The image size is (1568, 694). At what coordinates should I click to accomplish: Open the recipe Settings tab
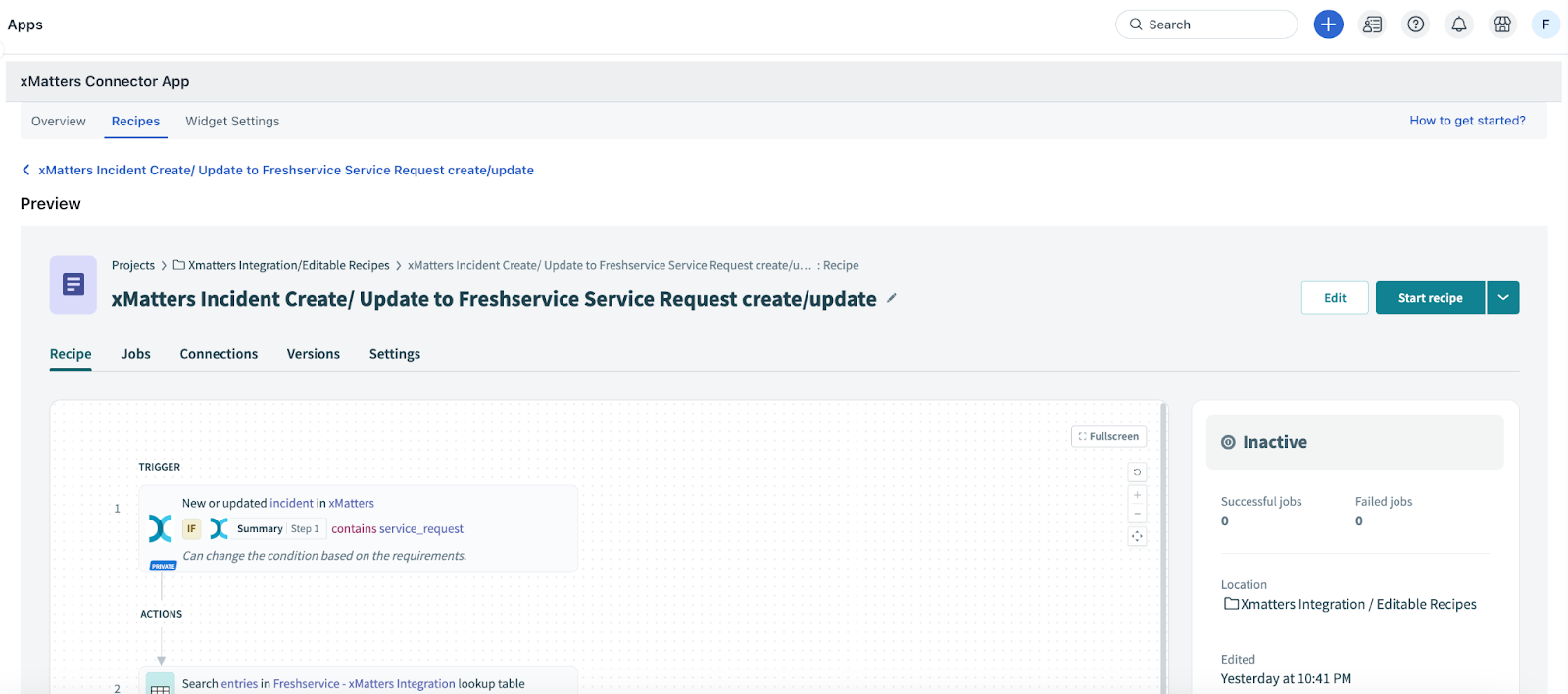[395, 354]
